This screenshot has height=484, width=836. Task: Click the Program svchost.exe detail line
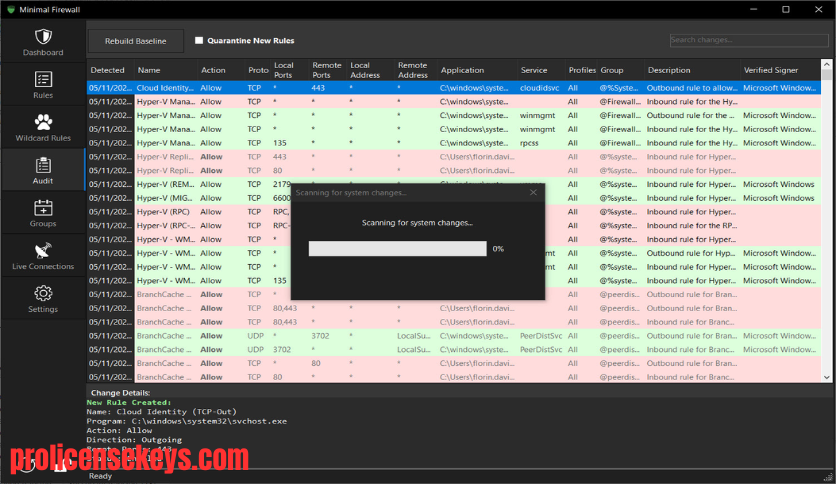187,421
